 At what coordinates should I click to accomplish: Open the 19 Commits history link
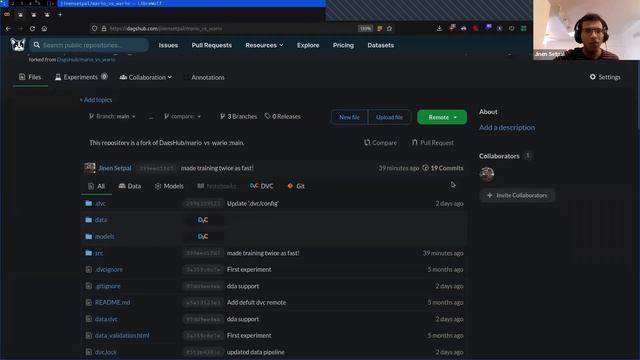pos(442,168)
